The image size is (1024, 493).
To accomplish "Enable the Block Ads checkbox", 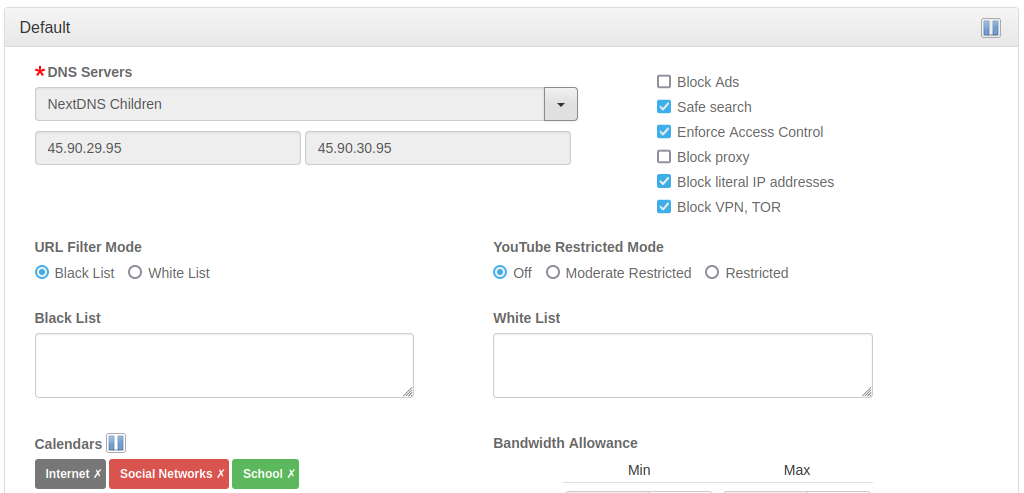I will [x=664, y=82].
